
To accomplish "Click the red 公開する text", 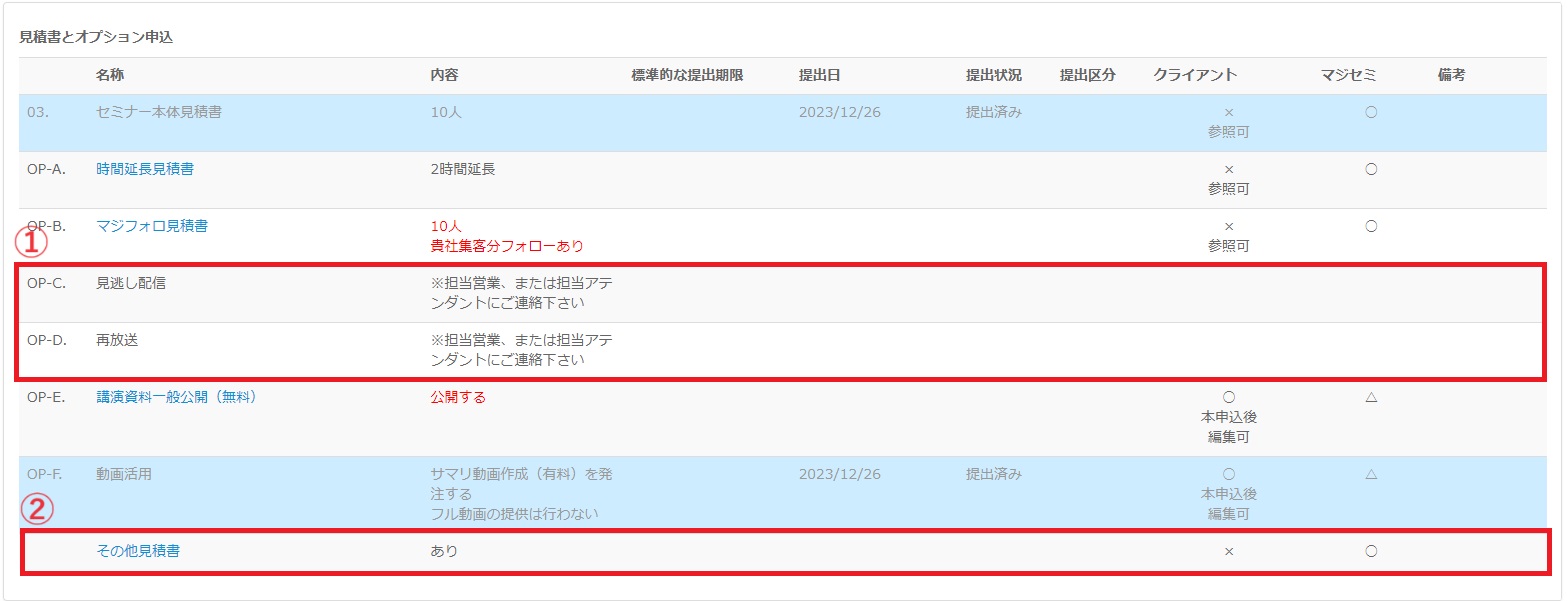I will (x=458, y=397).
